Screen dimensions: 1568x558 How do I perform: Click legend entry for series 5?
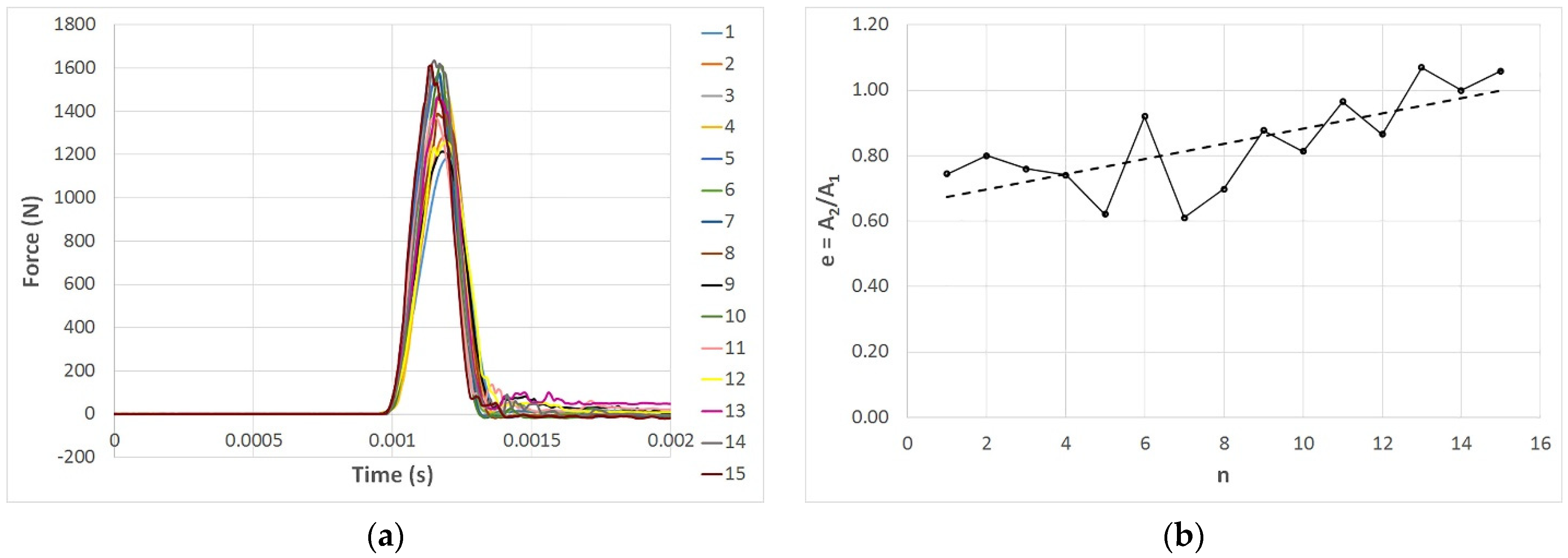click(x=719, y=158)
